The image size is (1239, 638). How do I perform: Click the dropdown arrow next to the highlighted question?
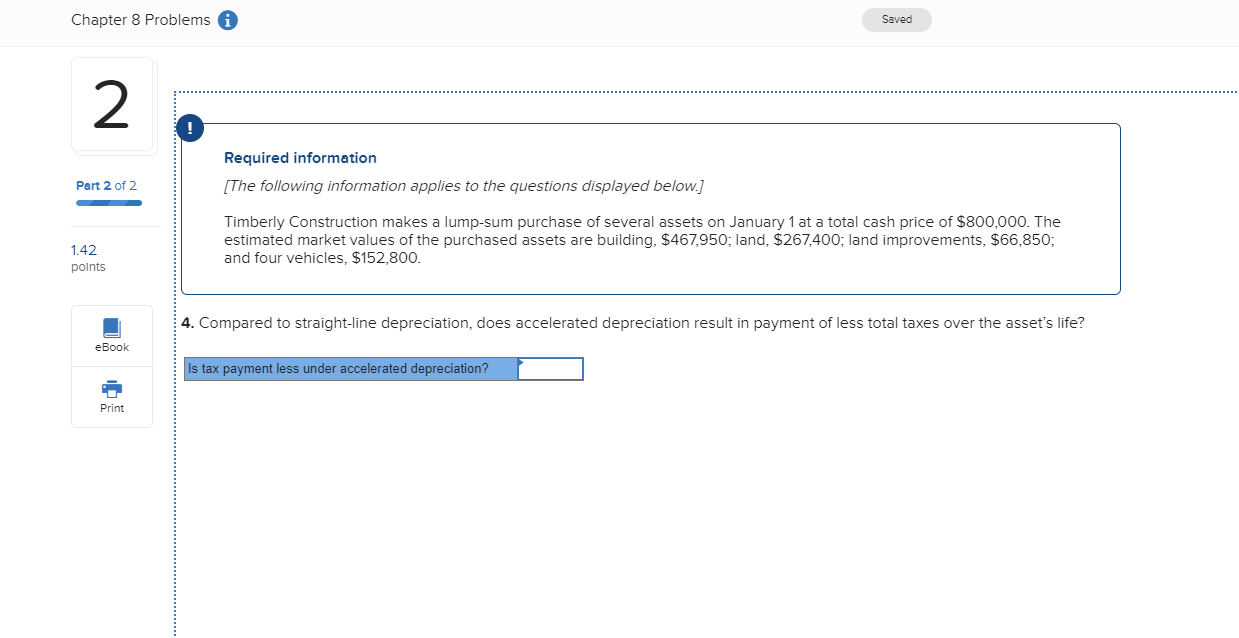519,364
